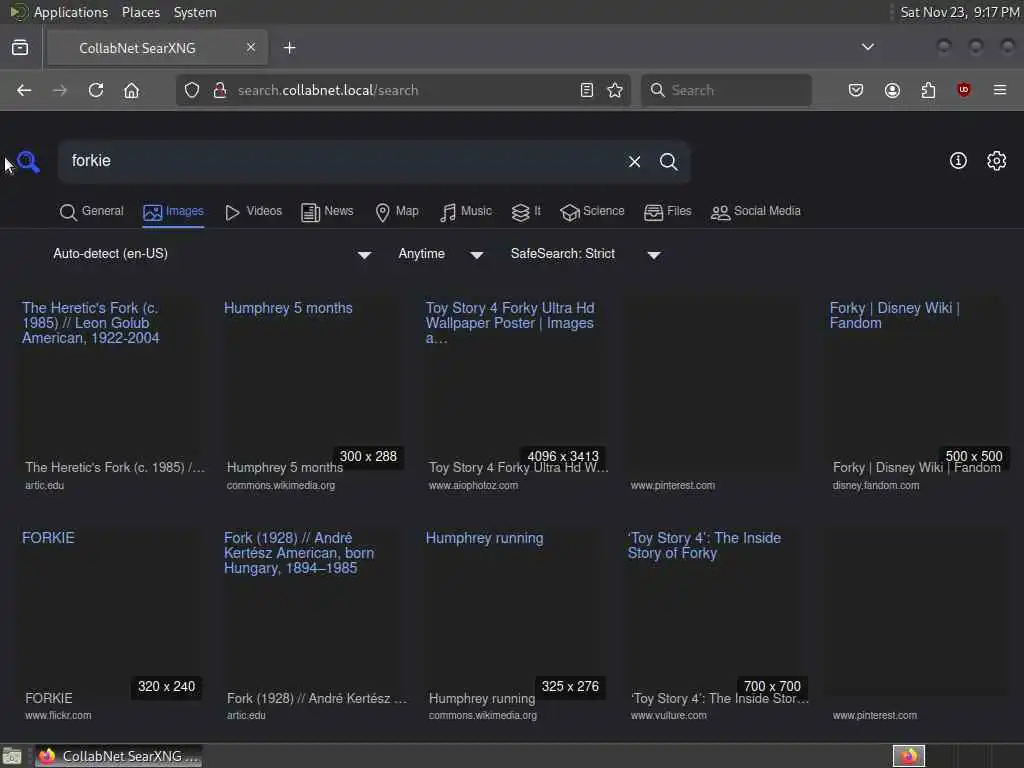
Task: Submit search with the magnifier button
Action: (x=668, y=161)
